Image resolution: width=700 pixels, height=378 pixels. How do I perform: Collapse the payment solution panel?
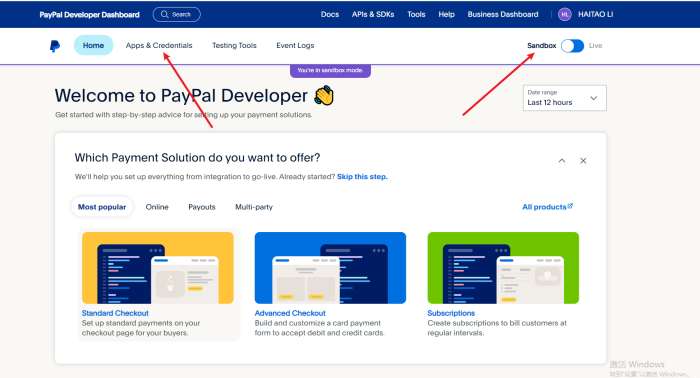click(x=562, y=161)
